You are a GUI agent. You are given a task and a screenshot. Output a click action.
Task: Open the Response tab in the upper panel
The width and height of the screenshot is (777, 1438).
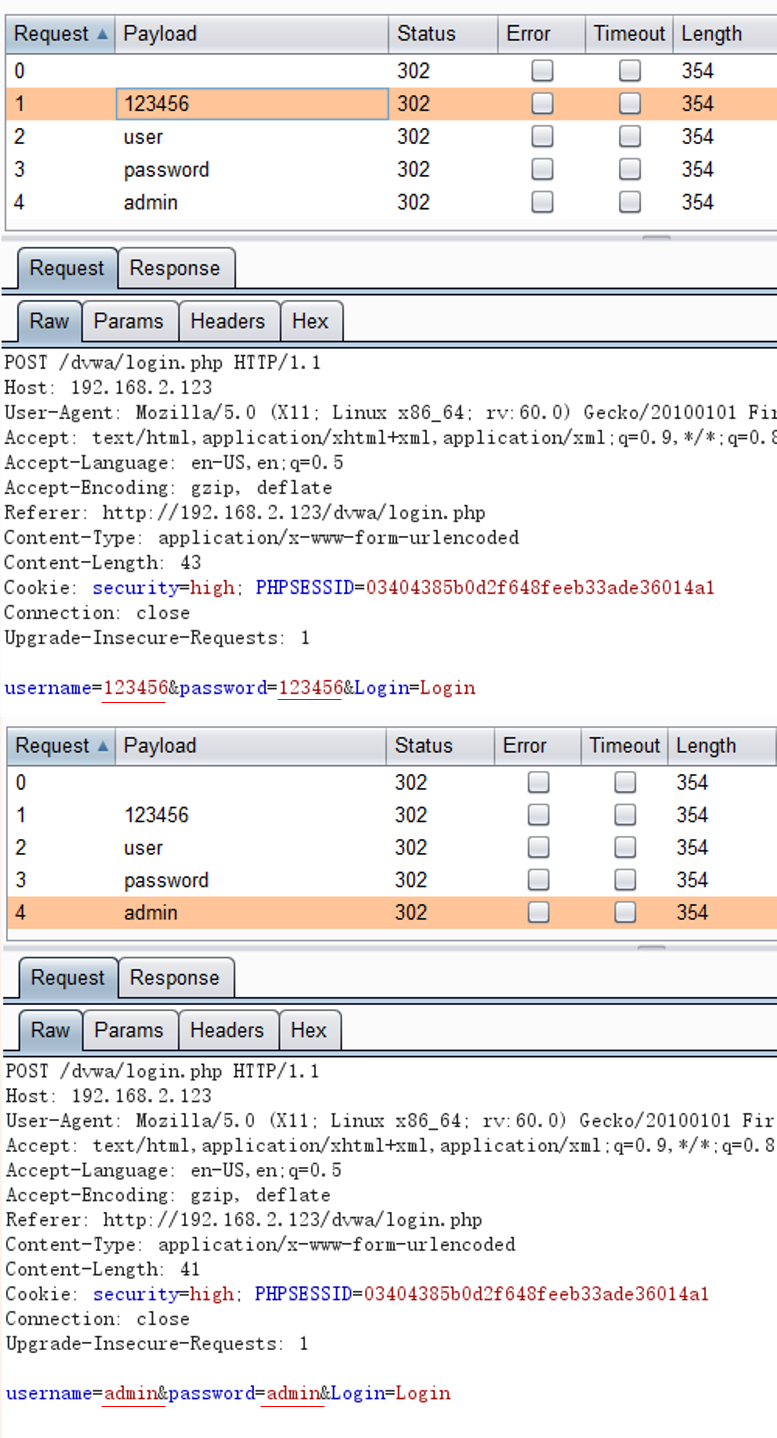coord(175,269)
